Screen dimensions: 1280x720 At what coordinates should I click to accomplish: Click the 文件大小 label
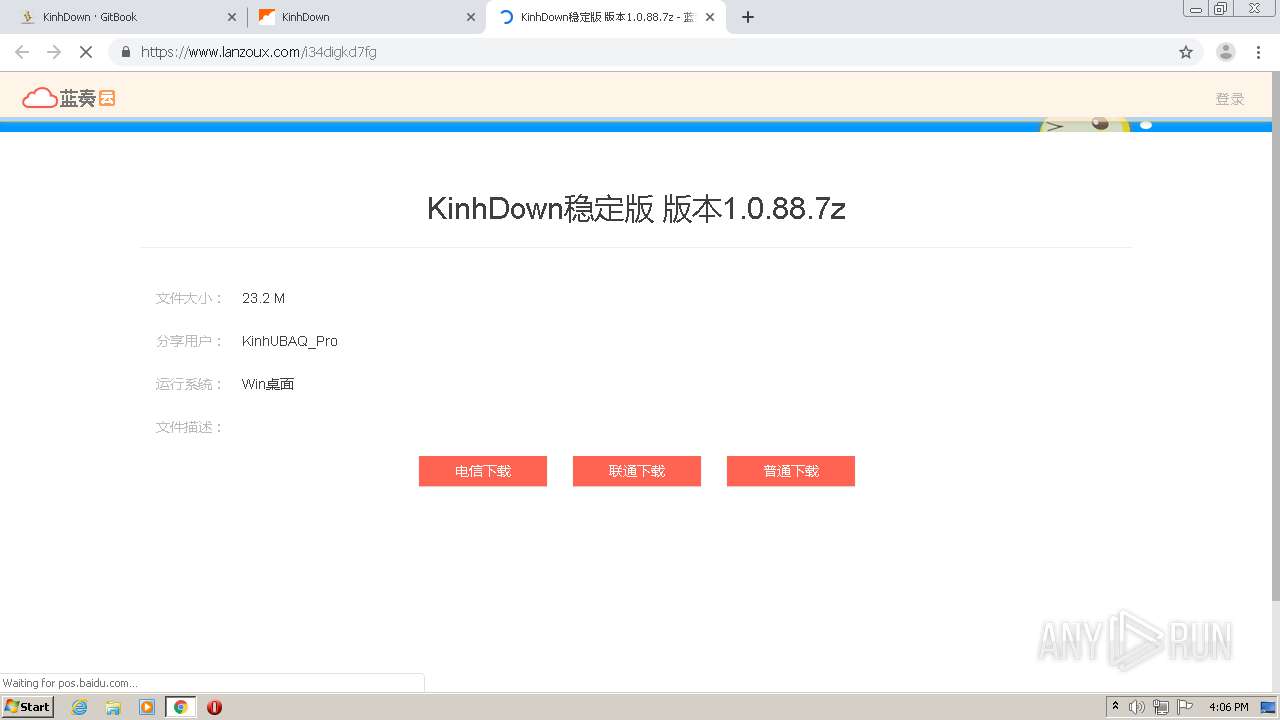click(190, 298)
